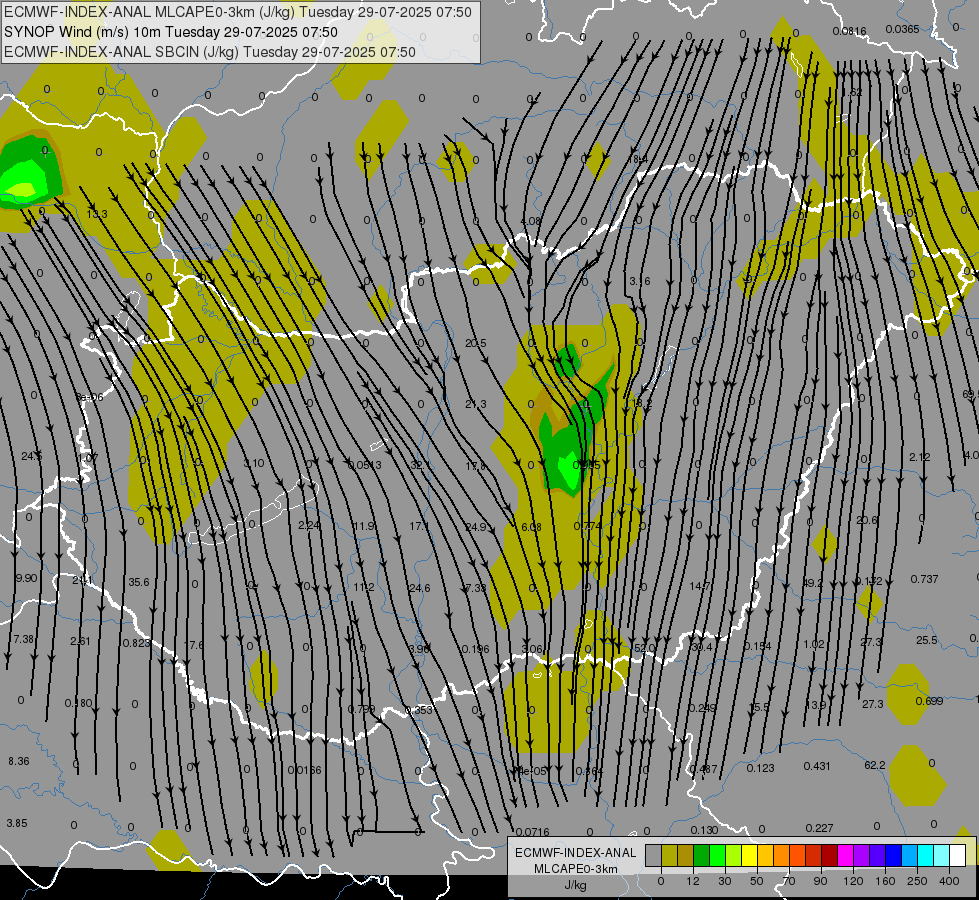The height and width of the screenshot is (900, 979).
Task: Click the '12' legend scale label
Action: [x=693, y=881]
